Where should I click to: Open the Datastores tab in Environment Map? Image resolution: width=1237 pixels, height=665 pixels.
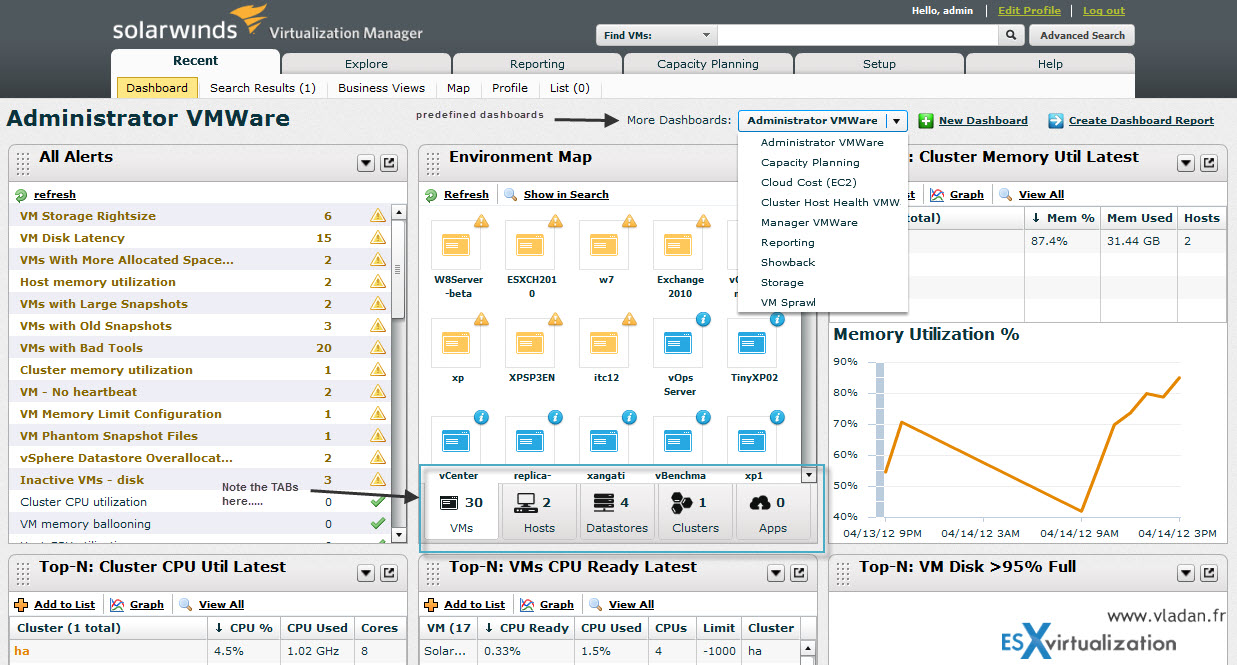[x=617, y=513]
